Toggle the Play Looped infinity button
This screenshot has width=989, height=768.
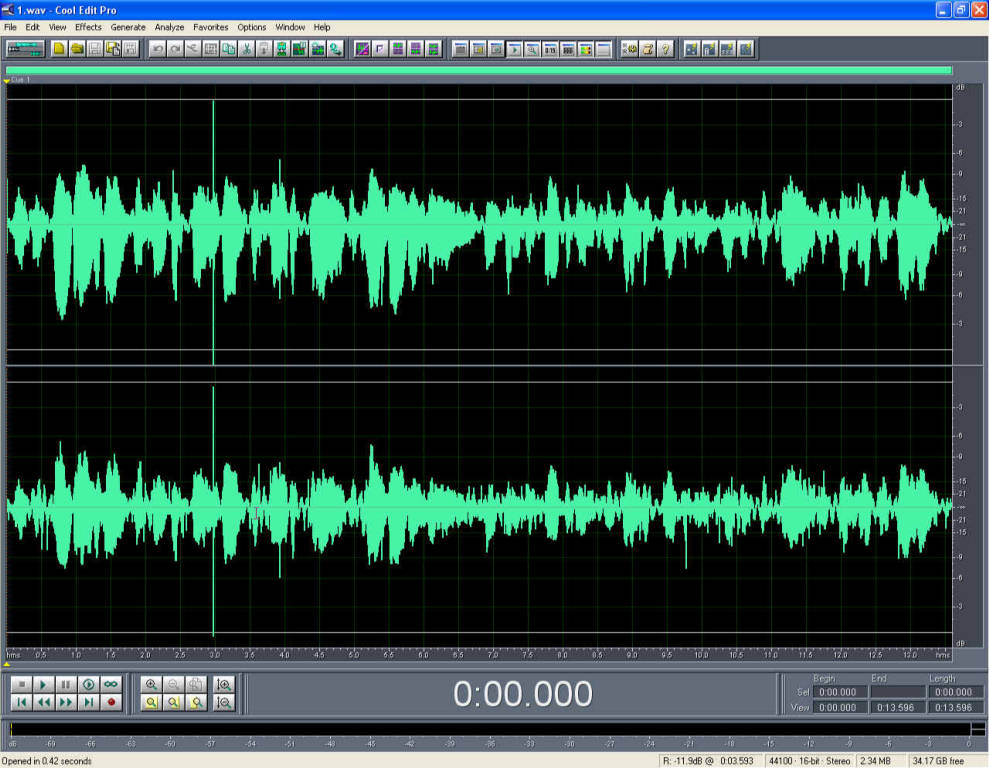[x=111, y=684]
